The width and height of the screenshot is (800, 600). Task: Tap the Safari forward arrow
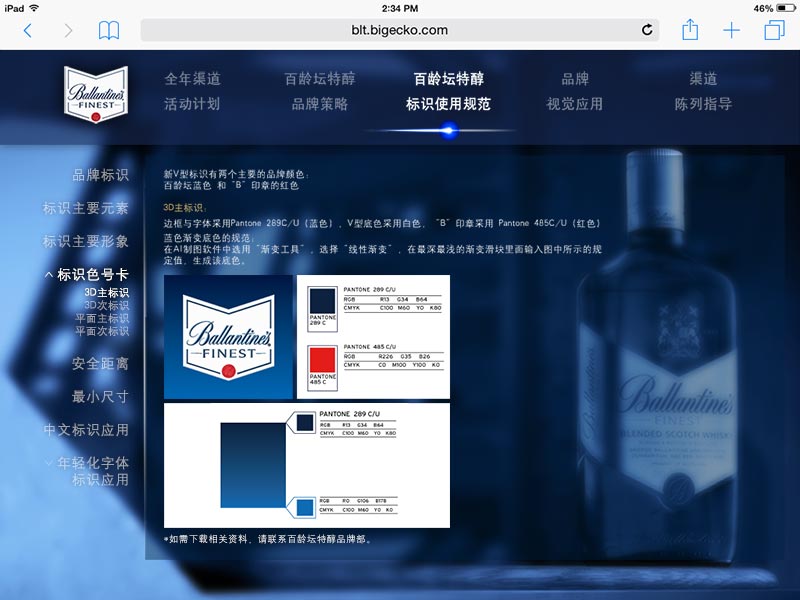click(x=68, y=30)
